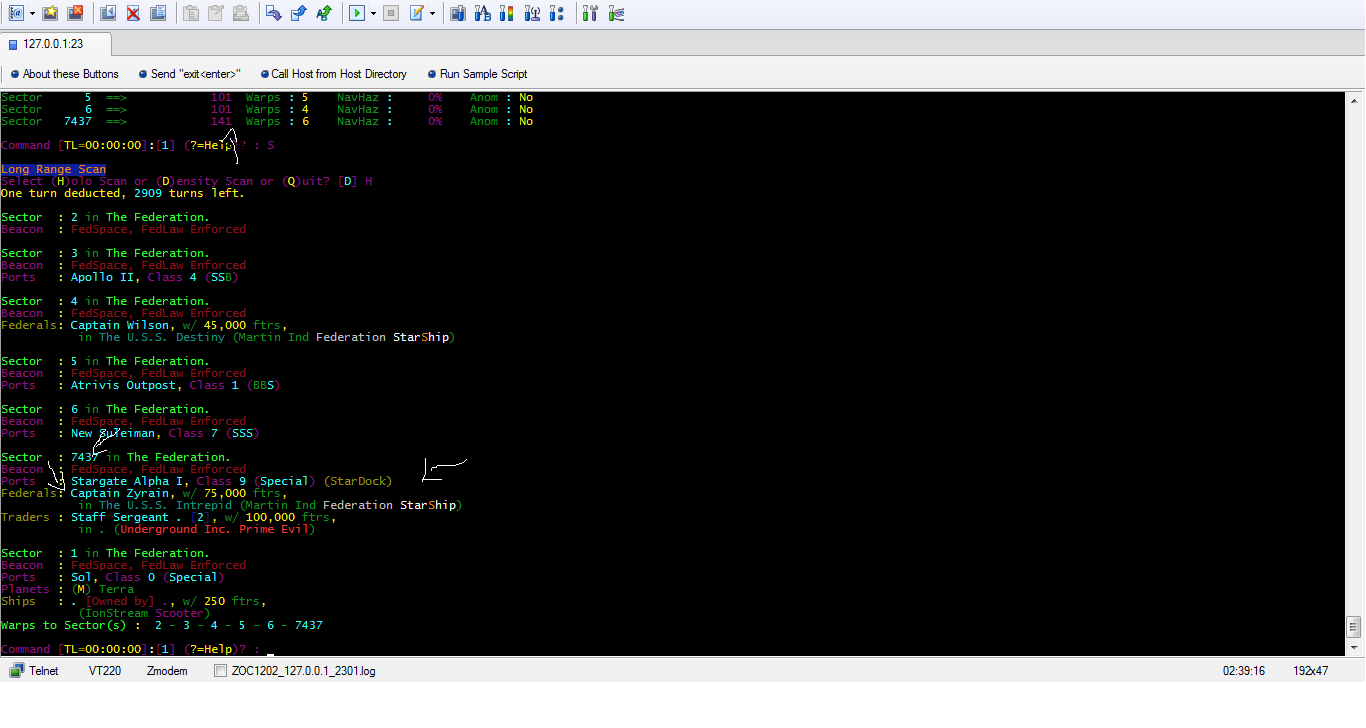Click the Zmodem label in status bar
Image resolution: width=1366 pixels, height=728 pixels.
pos(167,671)
